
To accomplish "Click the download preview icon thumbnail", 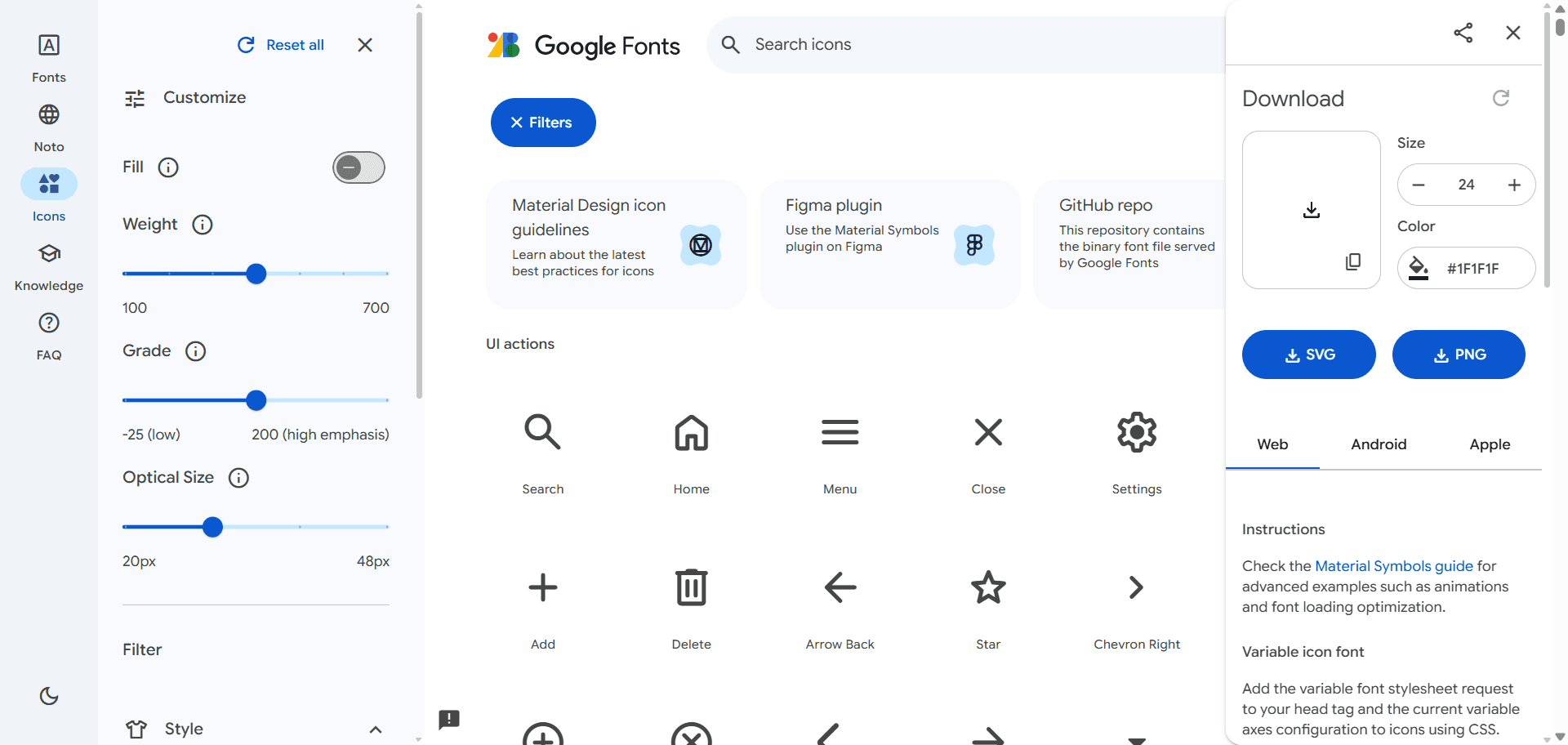I will [1312, 210].
